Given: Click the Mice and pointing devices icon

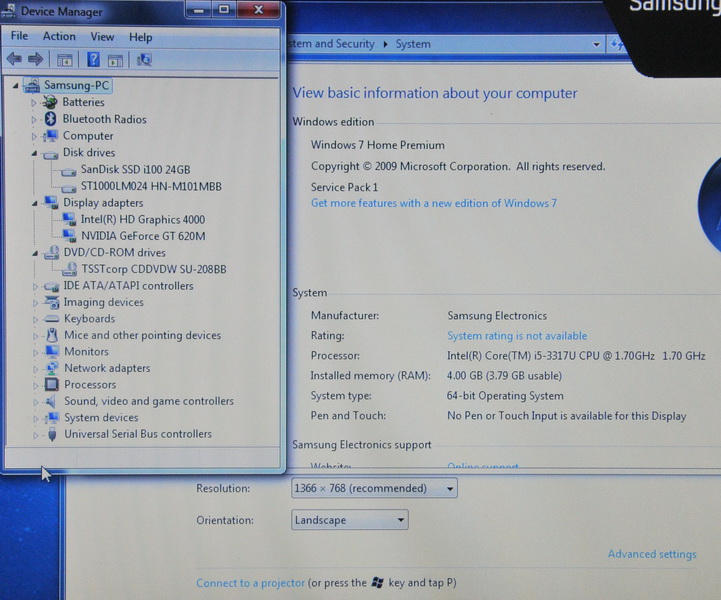Looking at the screenshot, I should (52, 335).
